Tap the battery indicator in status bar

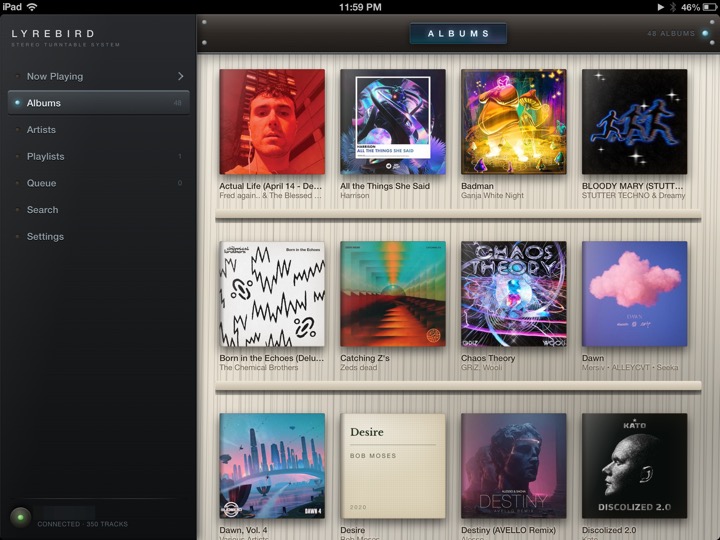[x=709, y=7]
